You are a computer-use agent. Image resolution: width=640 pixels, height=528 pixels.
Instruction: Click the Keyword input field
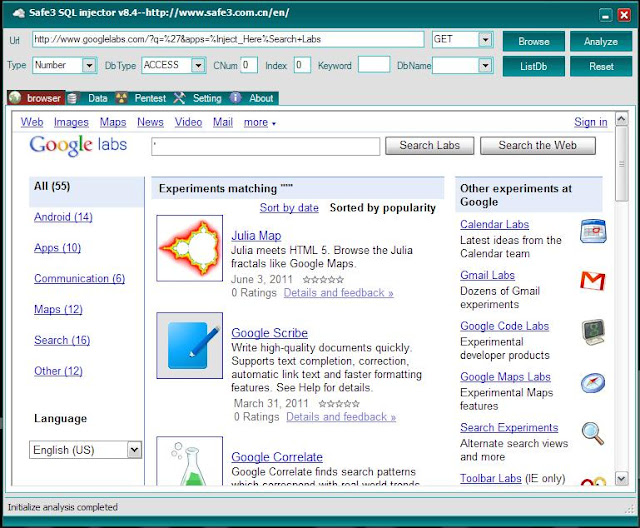[x=374, y=65]
